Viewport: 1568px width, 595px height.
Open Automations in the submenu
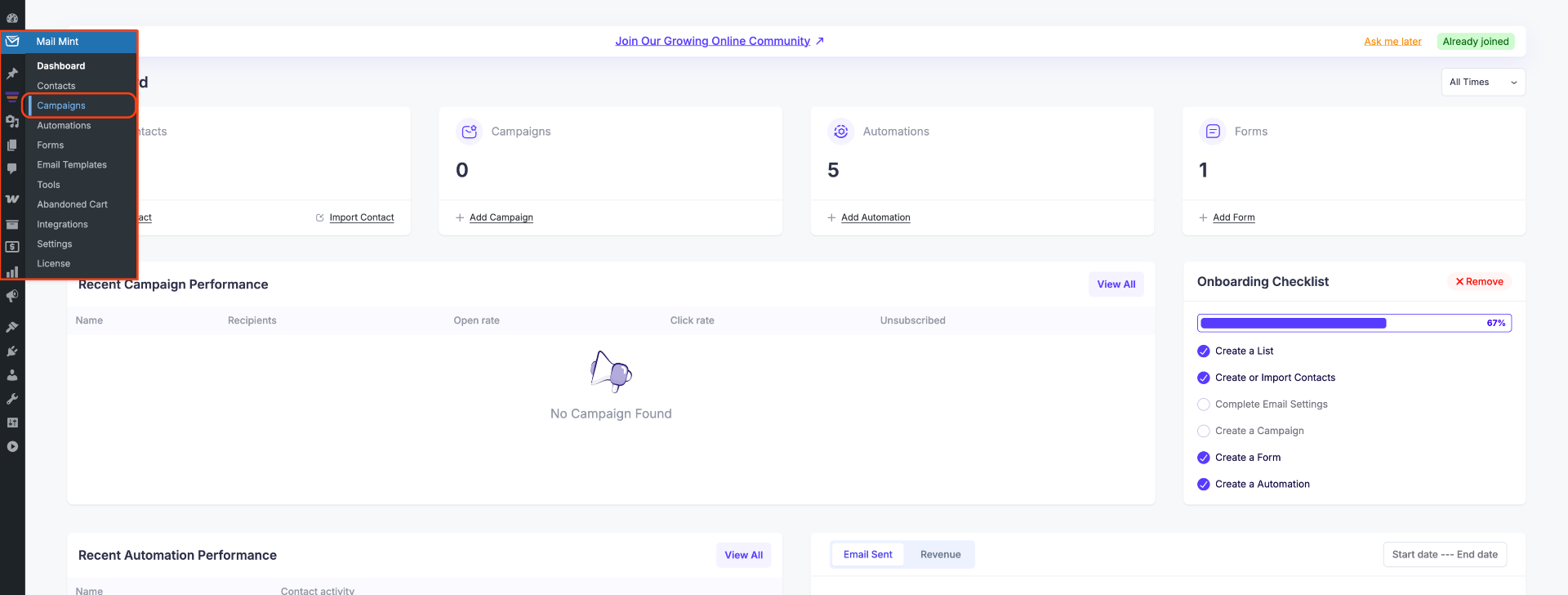(x=64, y=125)
